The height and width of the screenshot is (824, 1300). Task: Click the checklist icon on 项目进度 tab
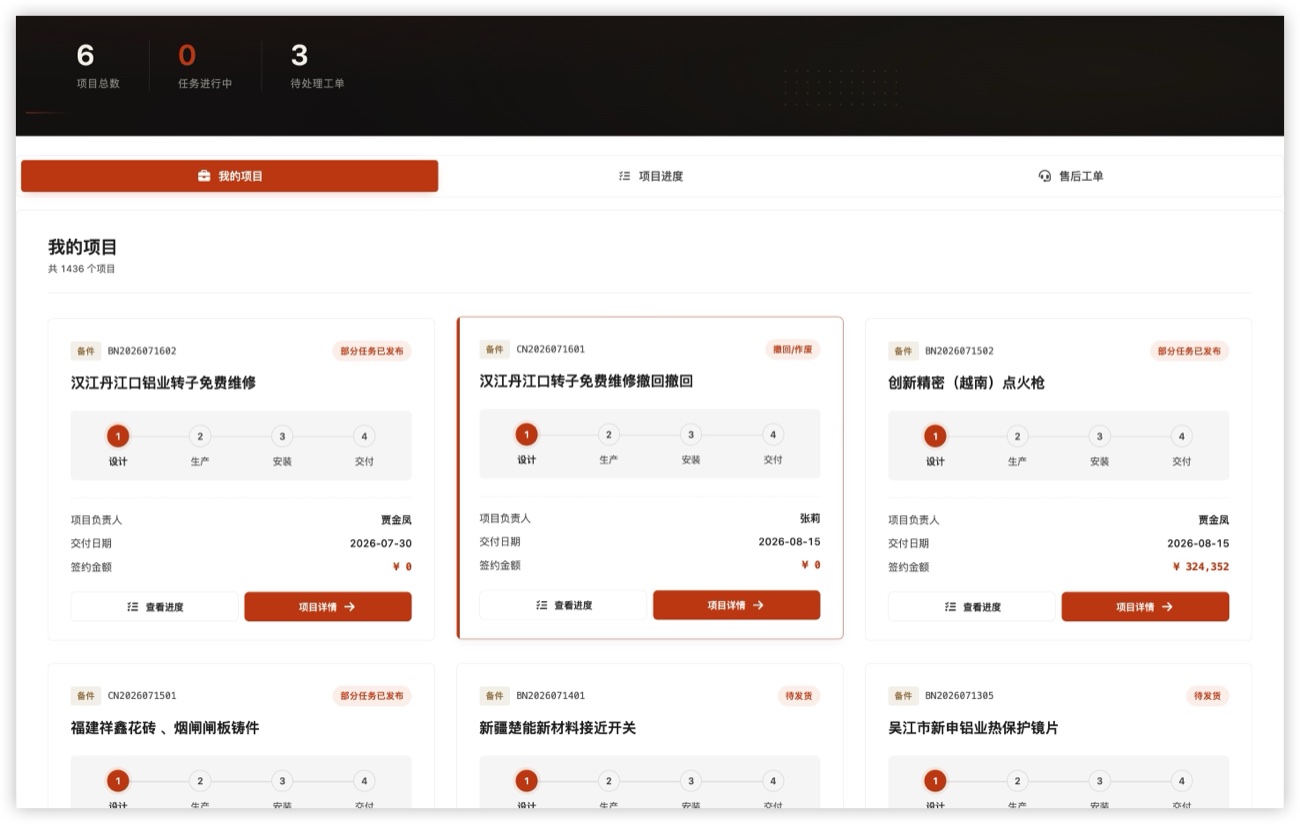coord(625,176)
